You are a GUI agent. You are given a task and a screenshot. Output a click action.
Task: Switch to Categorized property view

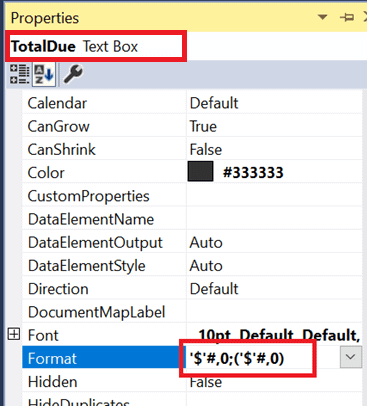click(x=19, y=74)
